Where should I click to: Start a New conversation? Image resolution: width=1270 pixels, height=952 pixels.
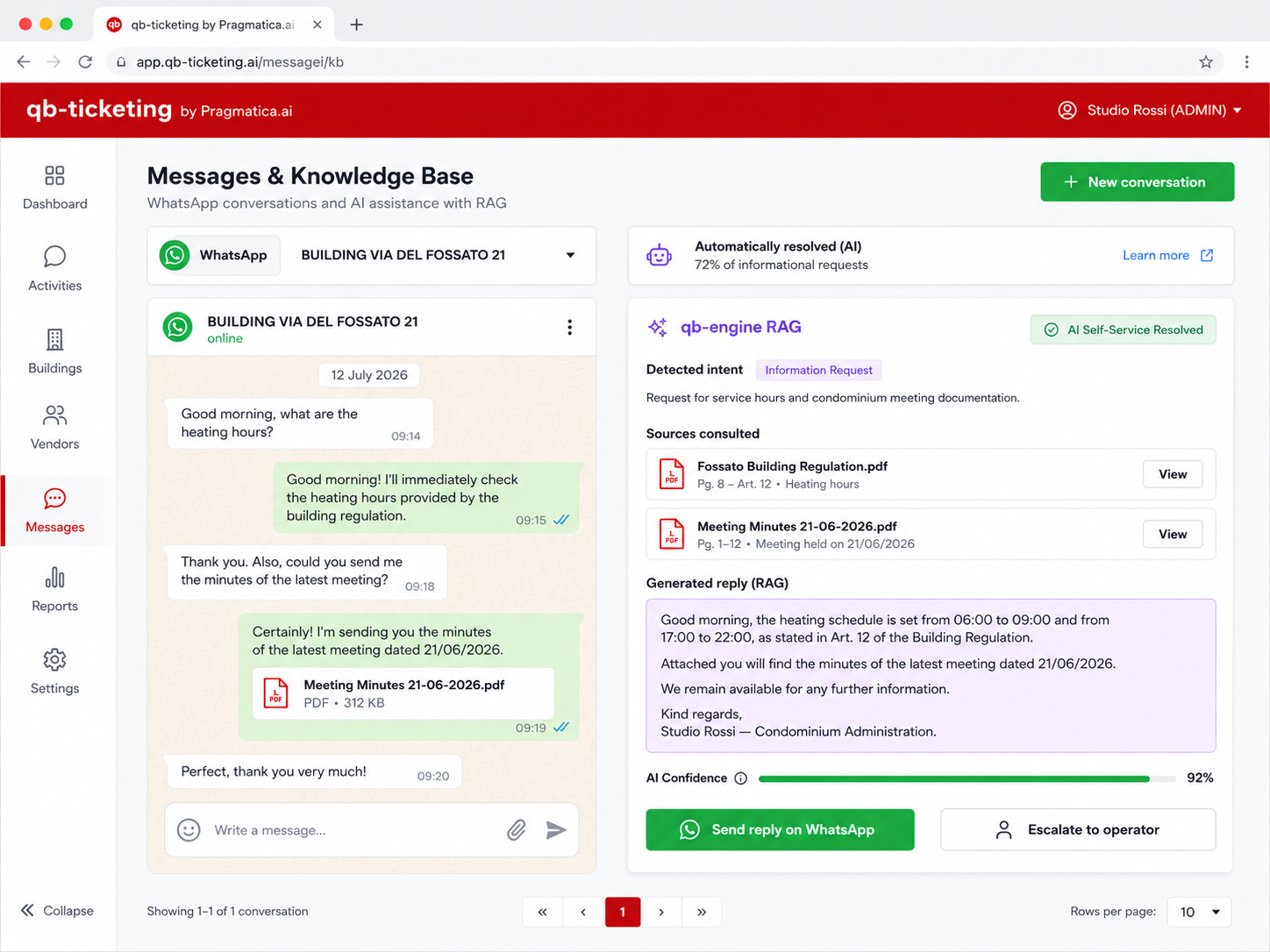pyautogui.click(x=1137, y=181)
